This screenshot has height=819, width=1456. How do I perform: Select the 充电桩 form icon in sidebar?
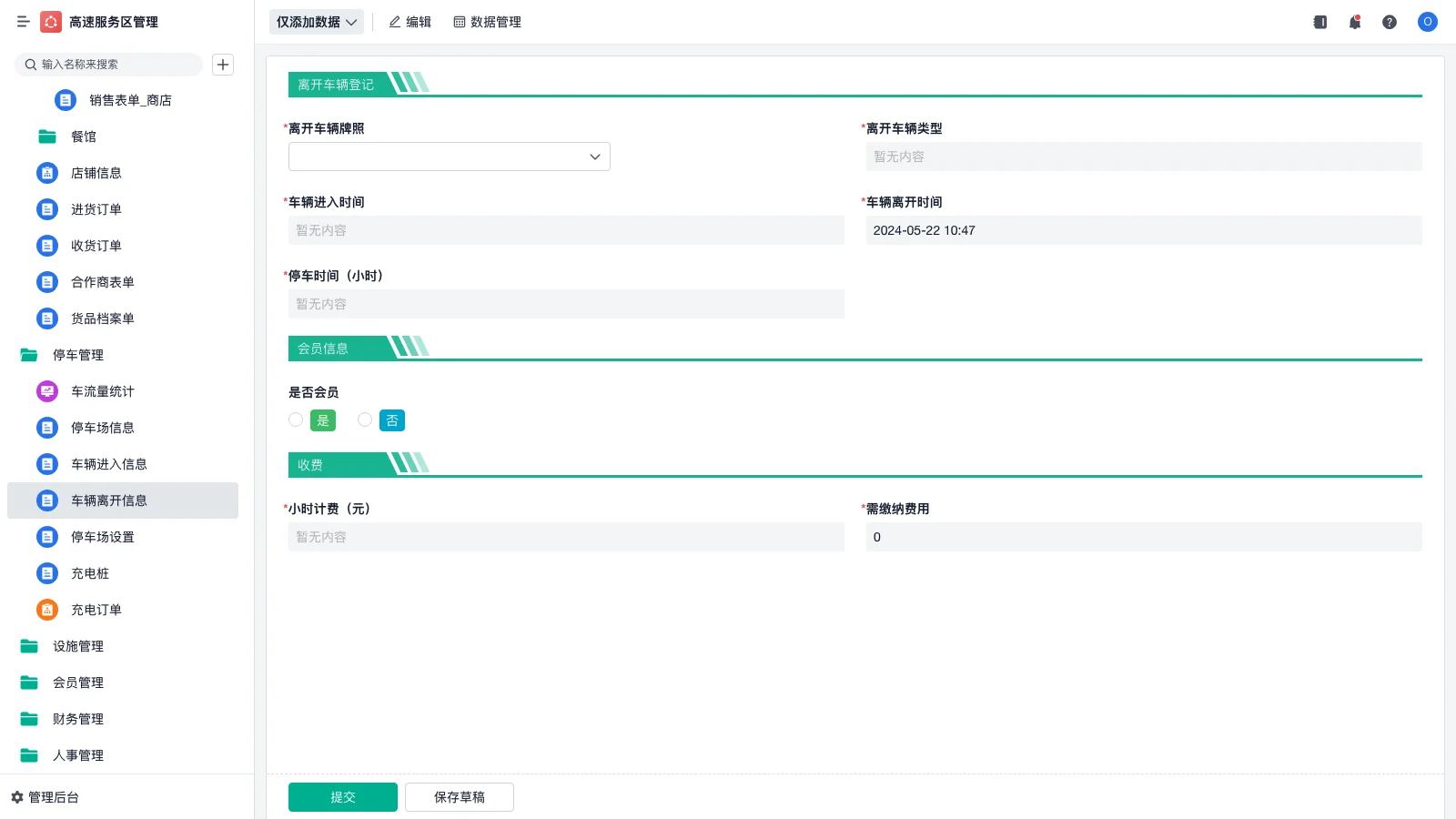[46, 573]
